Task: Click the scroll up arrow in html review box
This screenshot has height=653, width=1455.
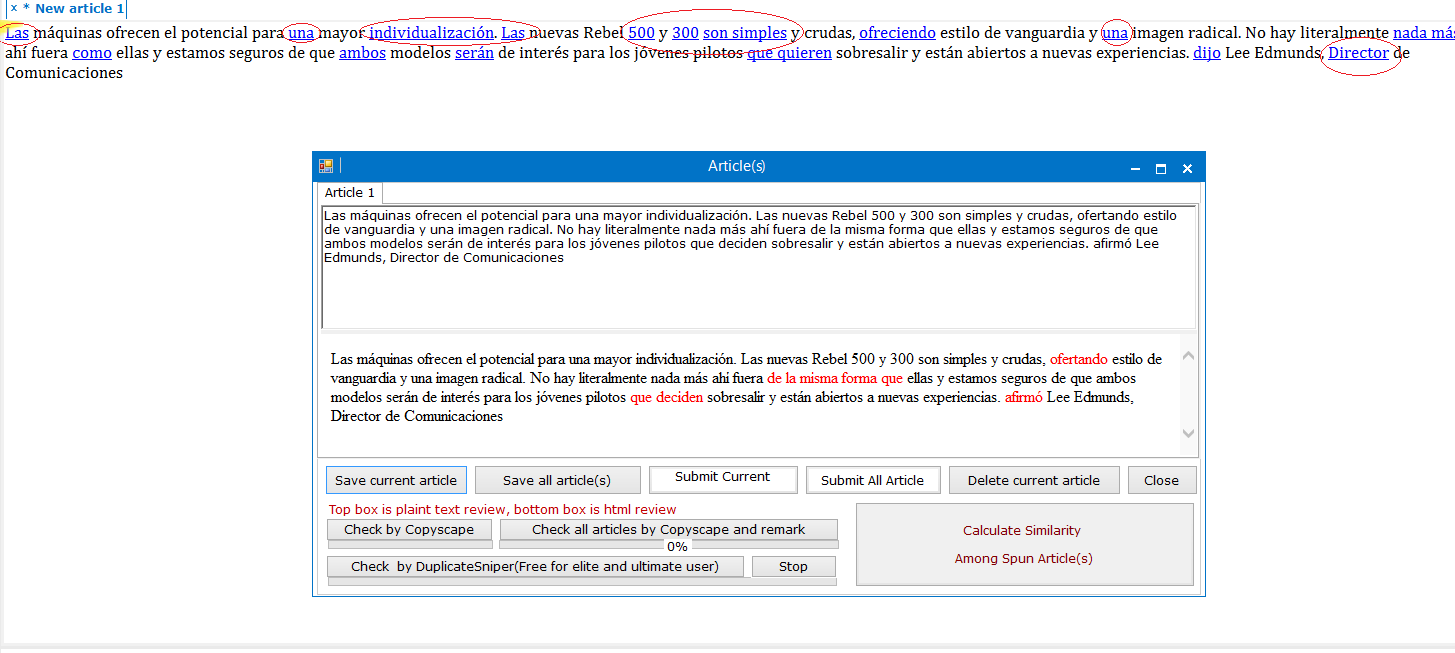Action: 1188,356
